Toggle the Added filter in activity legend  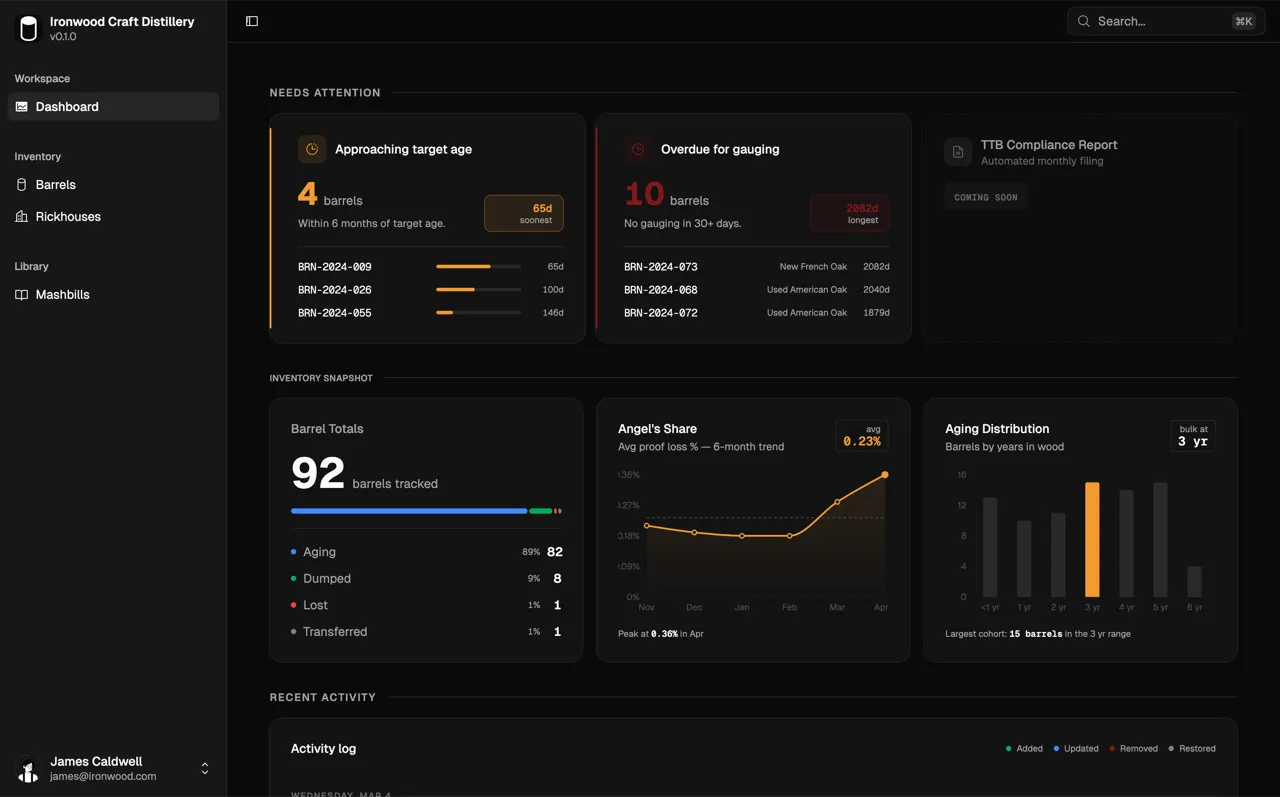click(1022, 748)
